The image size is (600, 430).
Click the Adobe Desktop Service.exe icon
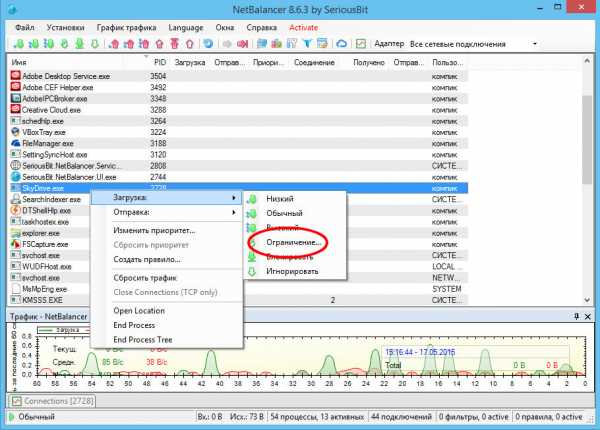point(14,76)
